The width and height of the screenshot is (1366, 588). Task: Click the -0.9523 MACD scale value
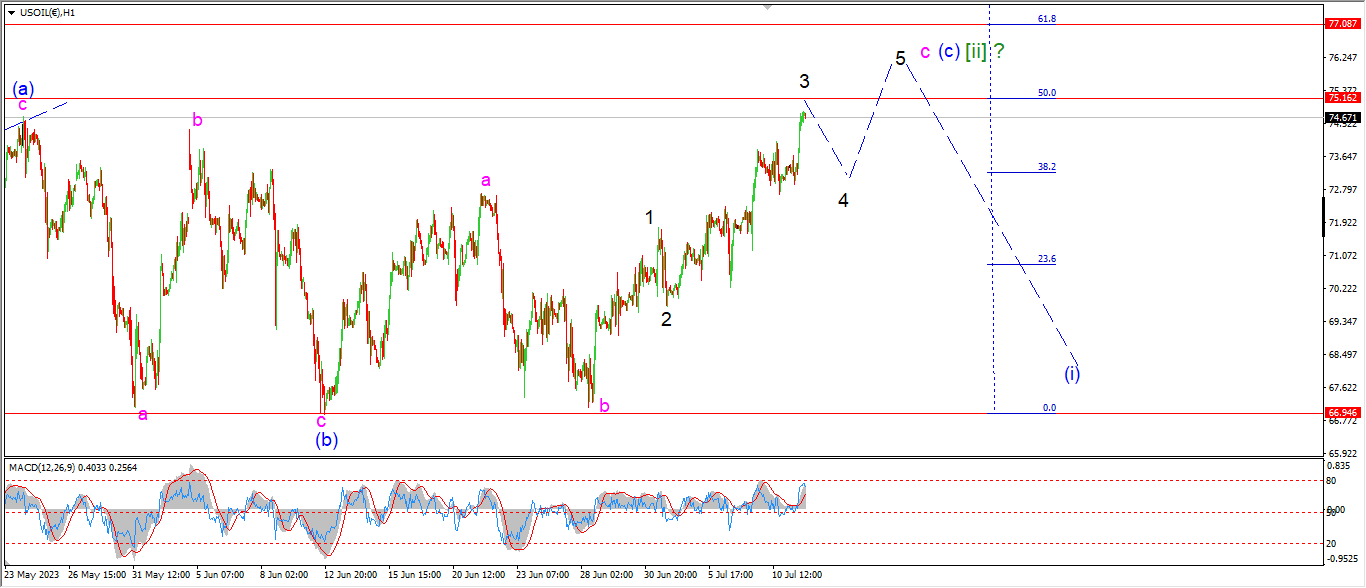(1343, 558)
